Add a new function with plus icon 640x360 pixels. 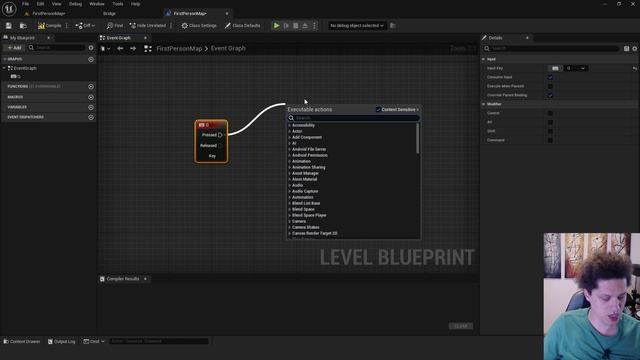point(91,87)
